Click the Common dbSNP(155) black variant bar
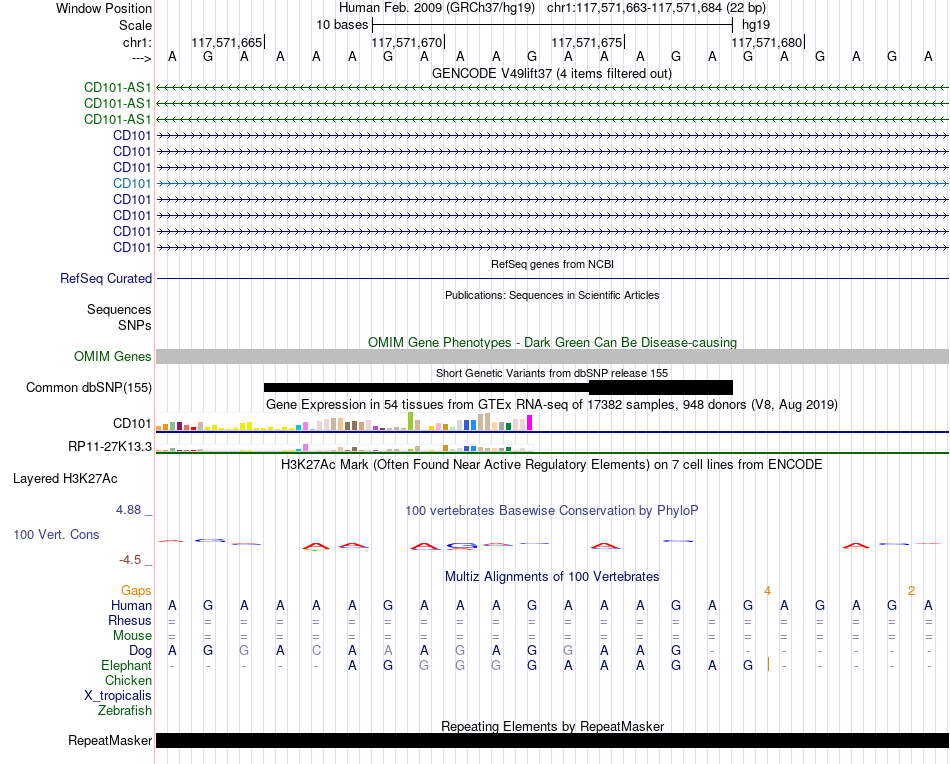The width and height of the screenshot is (950, 764). click(x=498, y=387)
